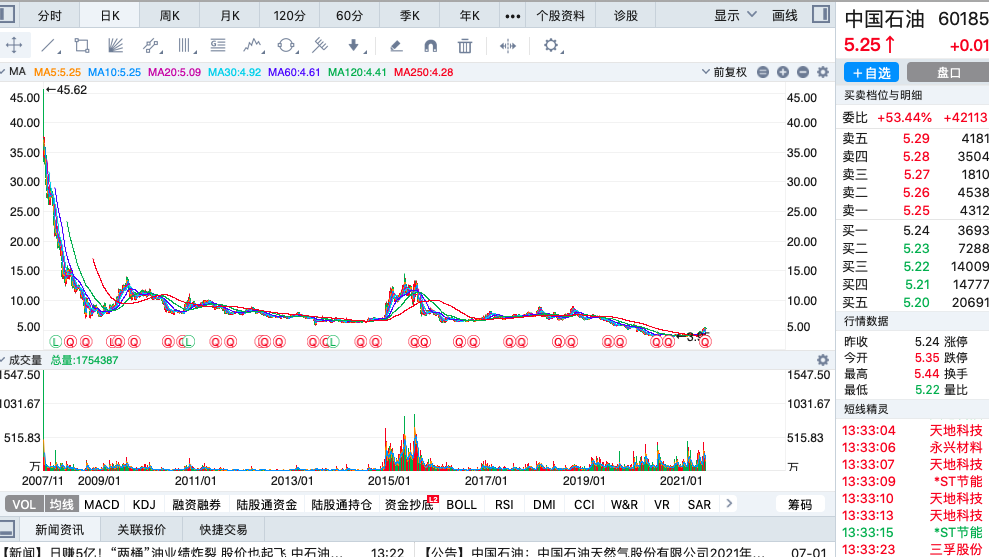Toggle the 均线 volume average button
This screenshot has height=557, width=989.
pos(62,504)
